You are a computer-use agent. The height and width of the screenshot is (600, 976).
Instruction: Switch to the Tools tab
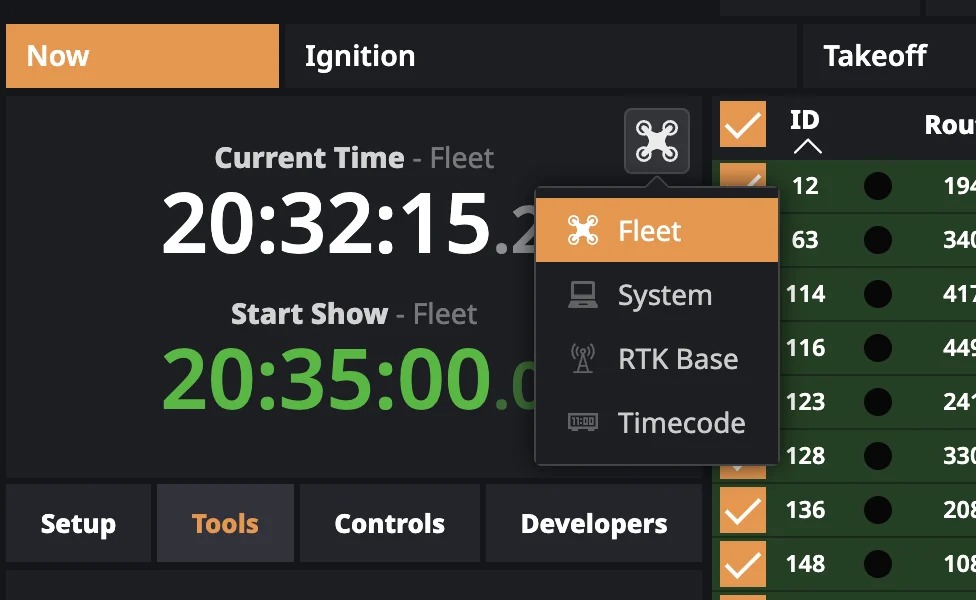[225, 523]
